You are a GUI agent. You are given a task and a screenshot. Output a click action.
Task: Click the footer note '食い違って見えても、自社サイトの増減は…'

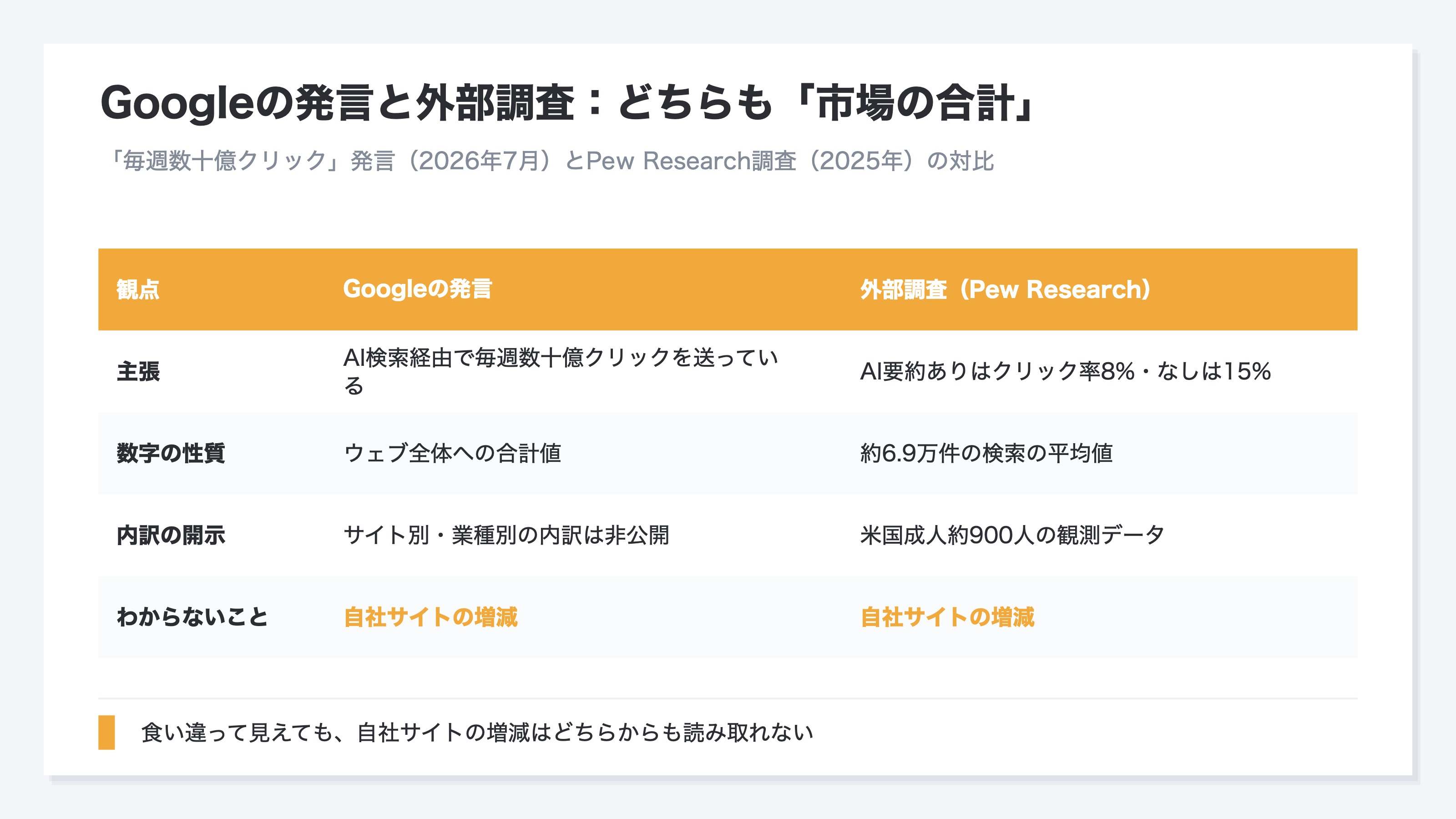coord(477,733)
